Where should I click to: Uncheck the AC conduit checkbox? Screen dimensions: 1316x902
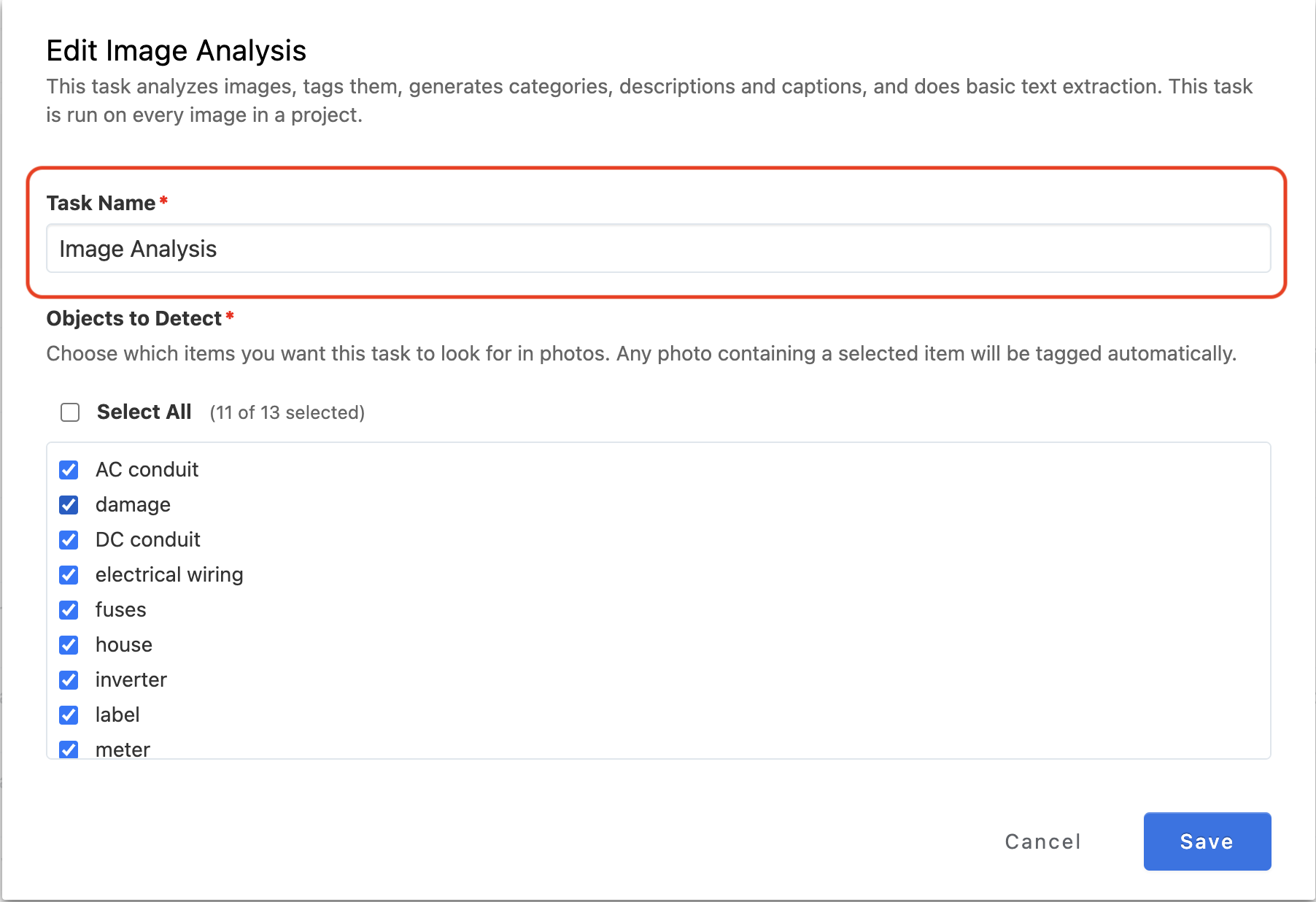pyautogui.click(x=69, y=470)
